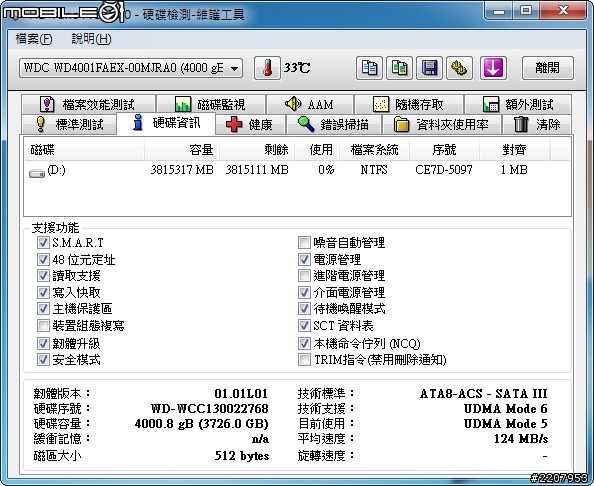Toggle the 待機喚醒模式 checkbox
The height and width of the screenshot is (486, 594).
304,308
